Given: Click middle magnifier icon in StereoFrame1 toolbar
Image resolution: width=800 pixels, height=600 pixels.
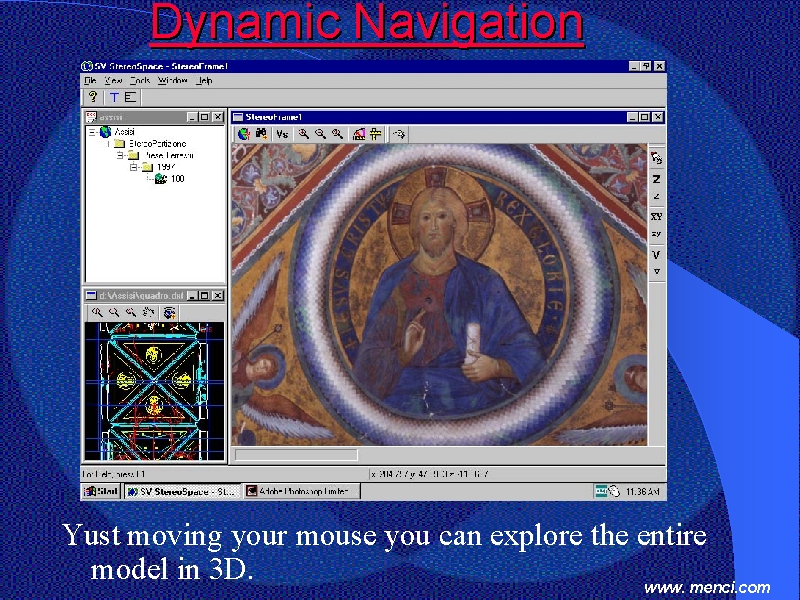Looking at the screenshot, I should click(320, 134).
